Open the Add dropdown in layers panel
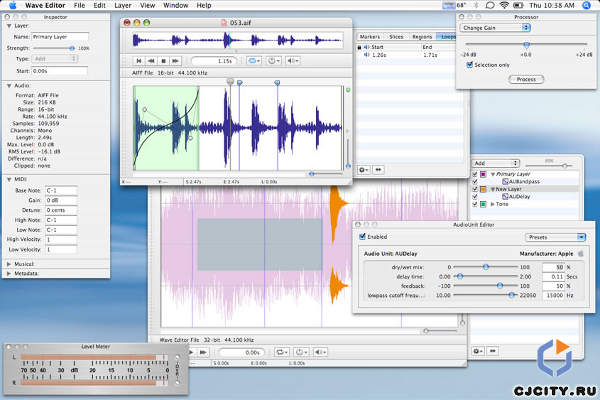 tap(495, 163)
